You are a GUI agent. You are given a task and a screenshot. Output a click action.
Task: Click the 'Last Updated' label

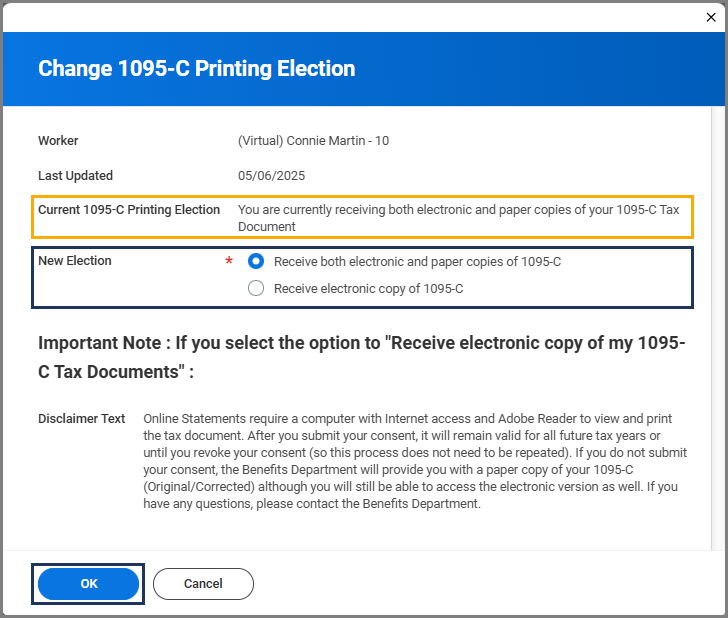75,176
